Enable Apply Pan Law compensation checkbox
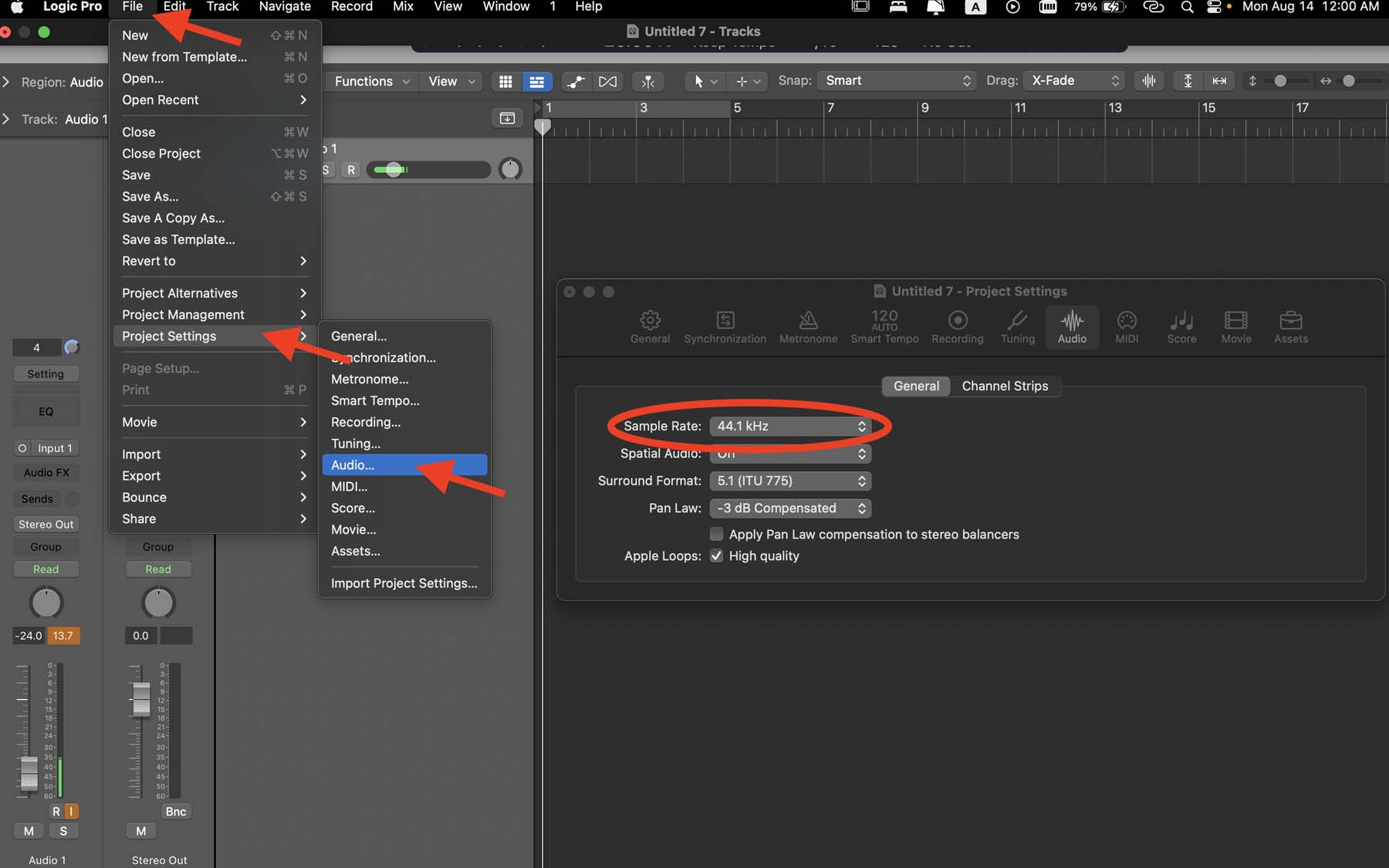 716,534
